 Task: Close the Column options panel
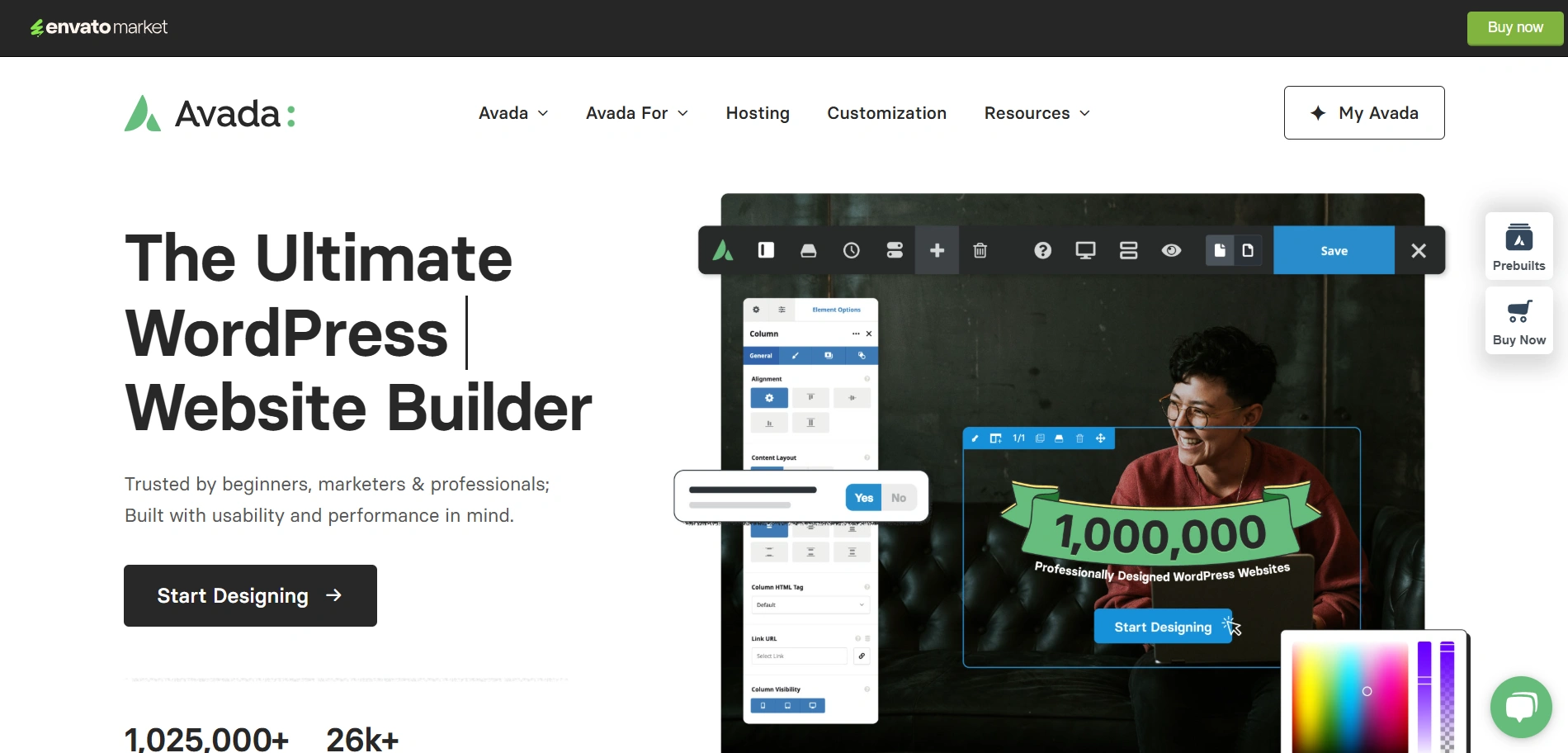[x=869, y=334]
